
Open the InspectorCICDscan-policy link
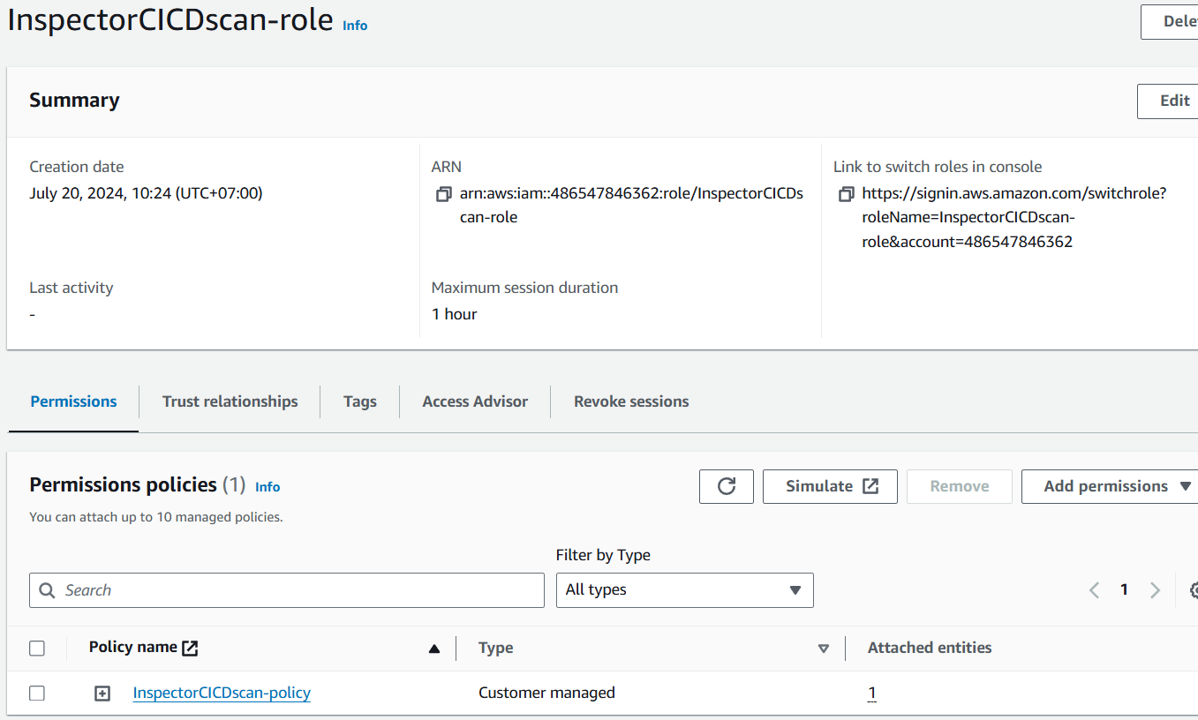point(222,692)
